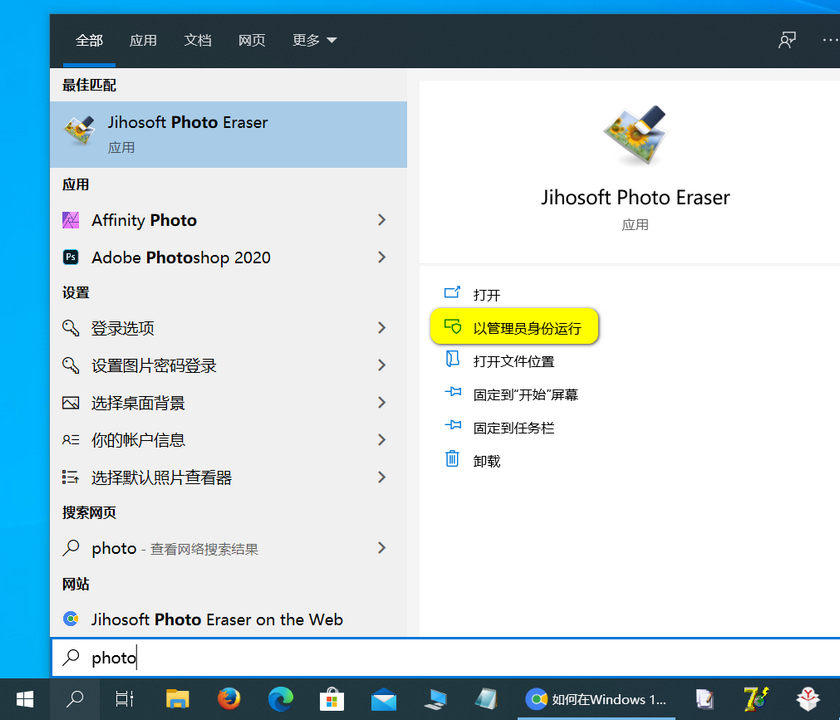Expand the 你的帐户信息 arrow
840x720 pixels.
click(x=381, y=440)
